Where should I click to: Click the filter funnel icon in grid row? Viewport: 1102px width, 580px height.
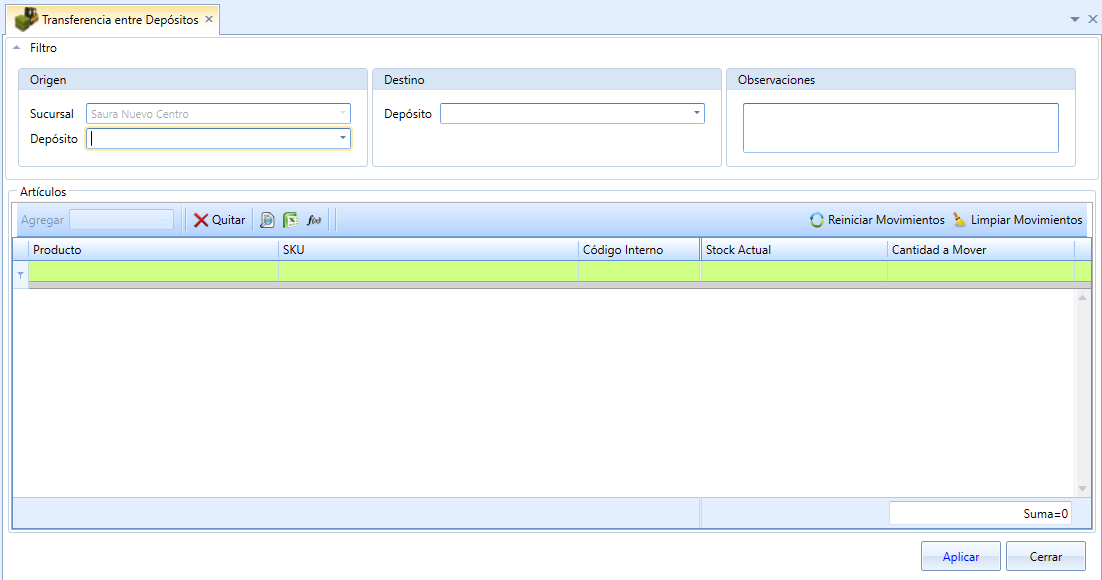click(x=20, y=275)
